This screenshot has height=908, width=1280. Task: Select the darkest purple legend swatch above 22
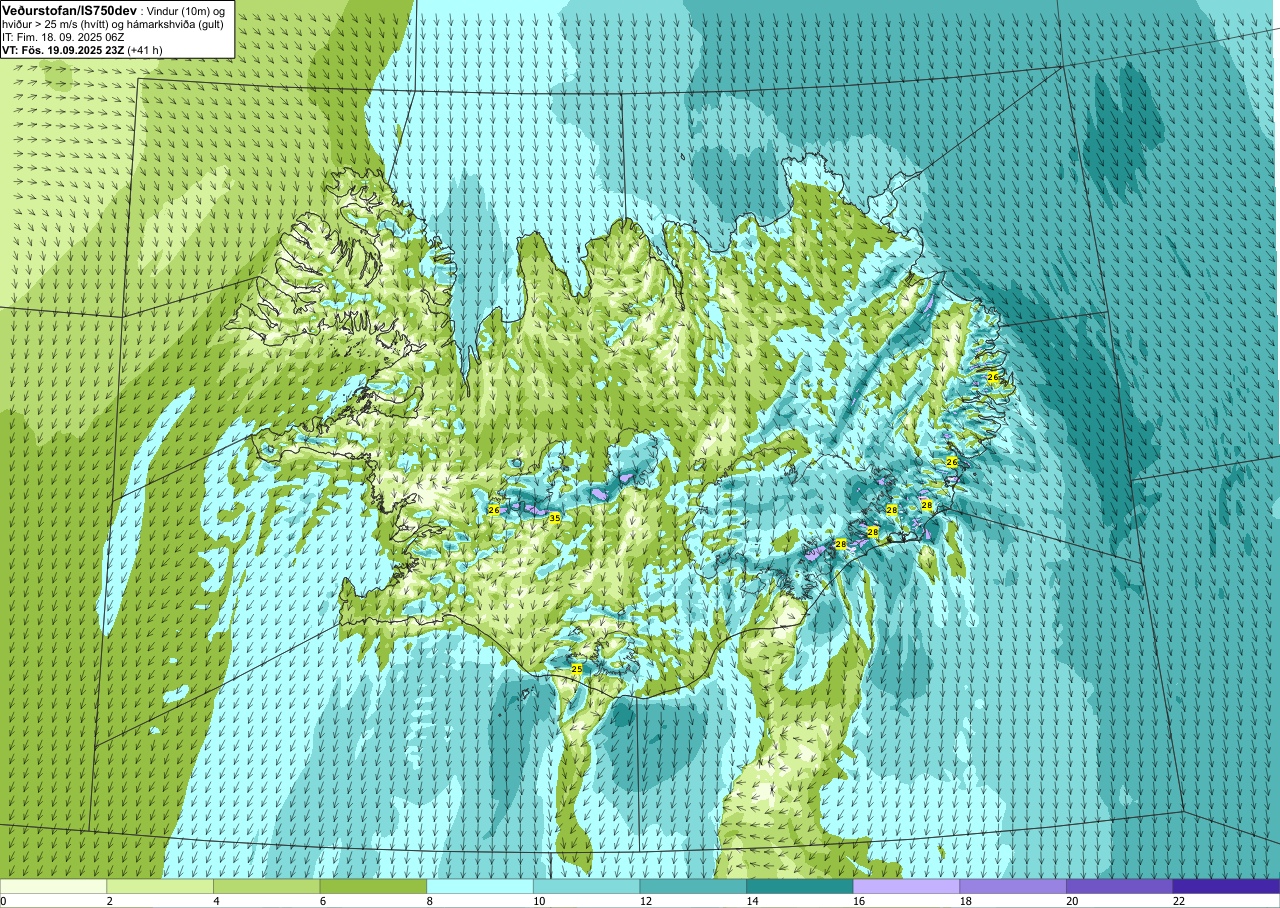(1227, 886)
